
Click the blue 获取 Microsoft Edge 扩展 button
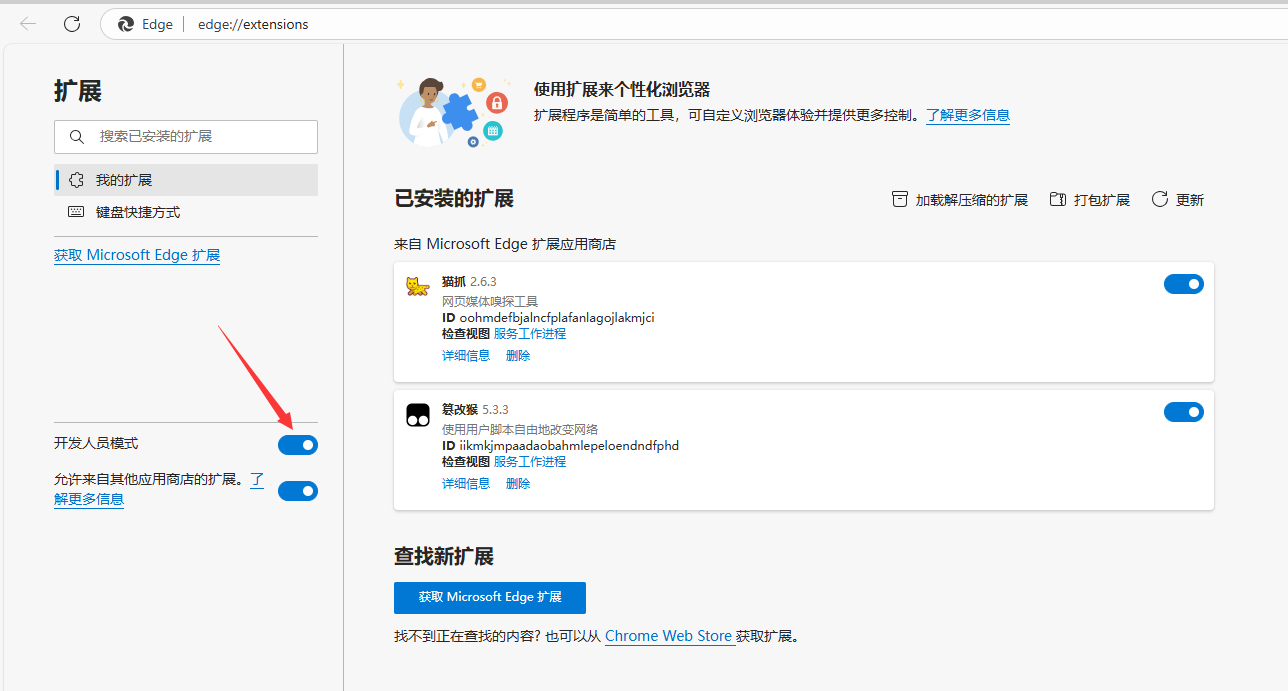(490, 597)
